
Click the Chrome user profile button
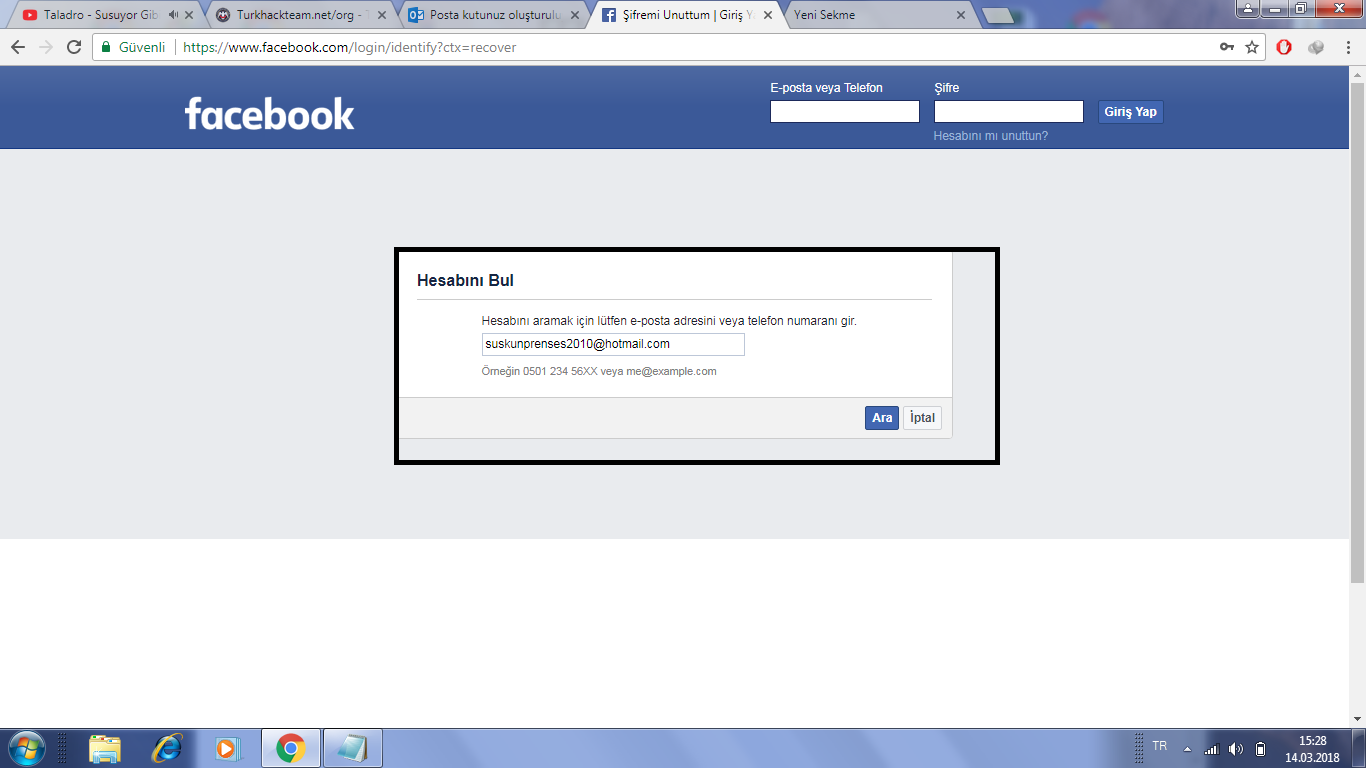1249,9
